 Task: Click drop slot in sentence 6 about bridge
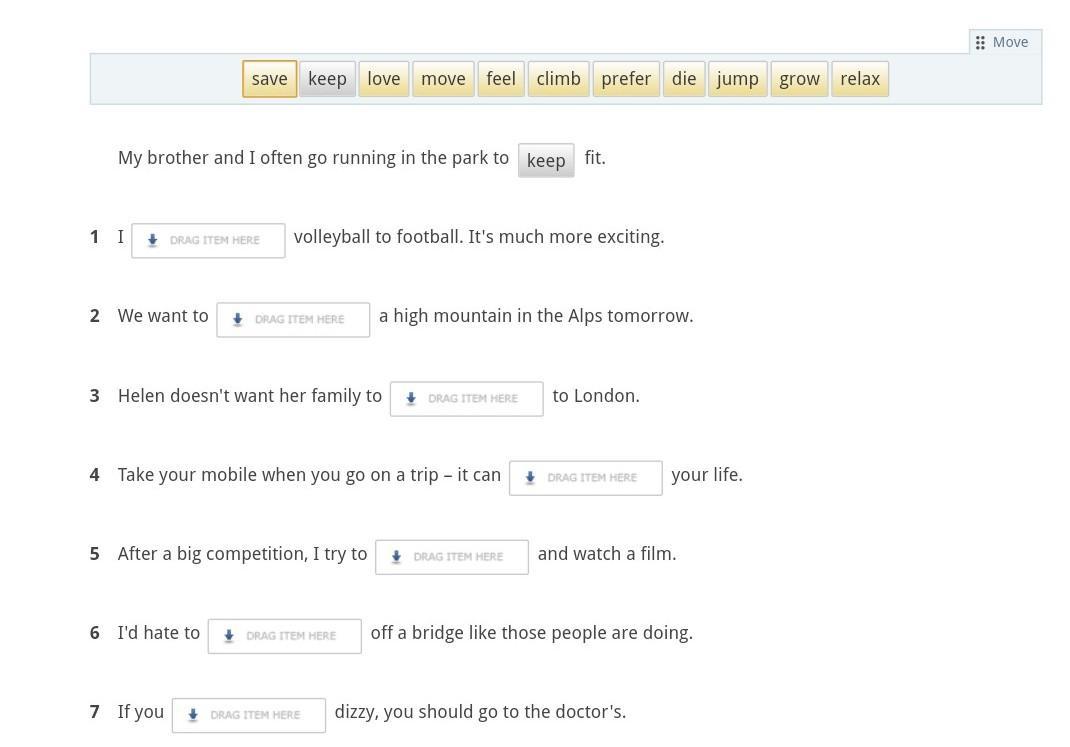284,635
